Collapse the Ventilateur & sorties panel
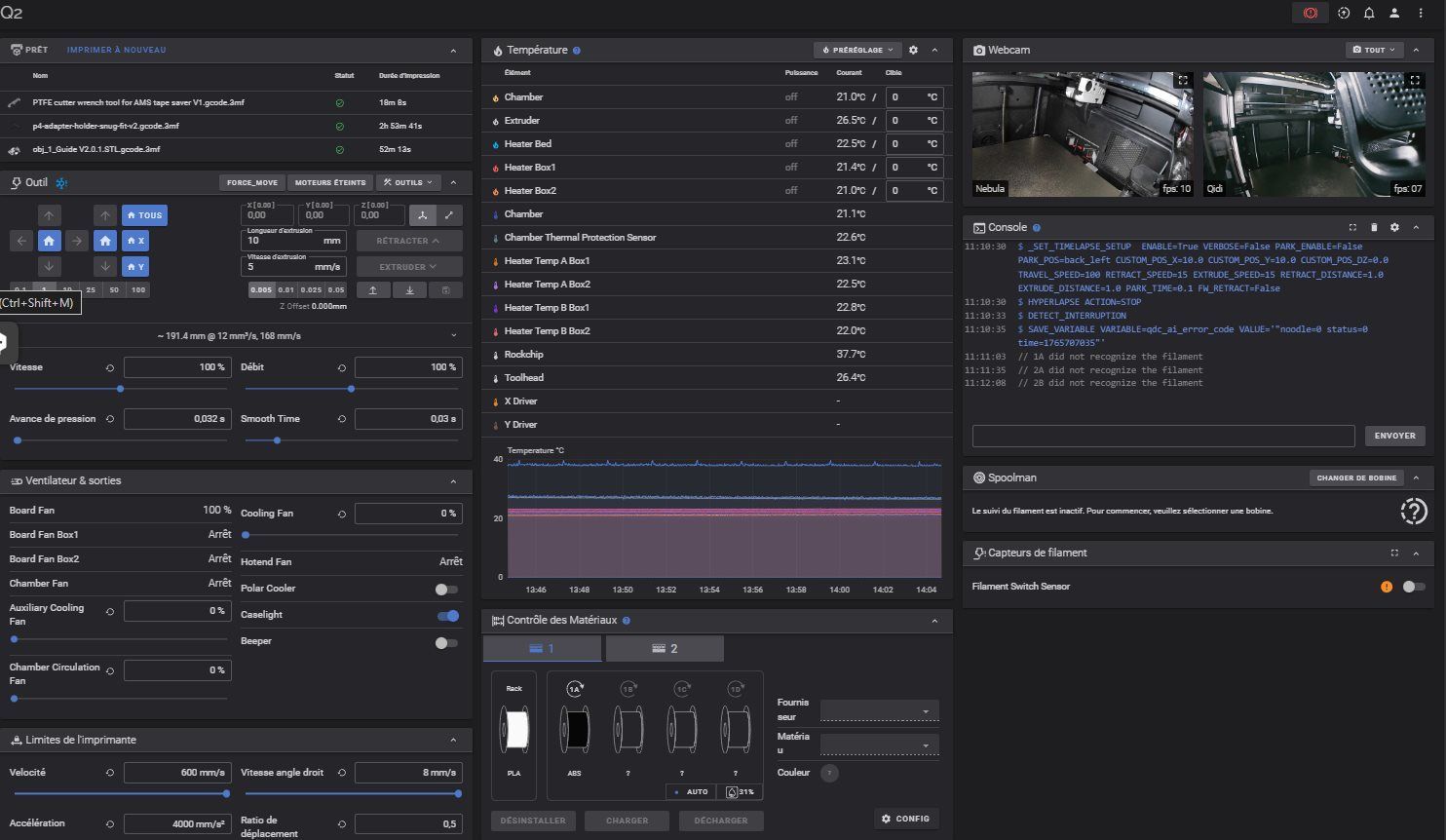The height and width of the screenshot is (840, 1446). [x=453, y=480]
